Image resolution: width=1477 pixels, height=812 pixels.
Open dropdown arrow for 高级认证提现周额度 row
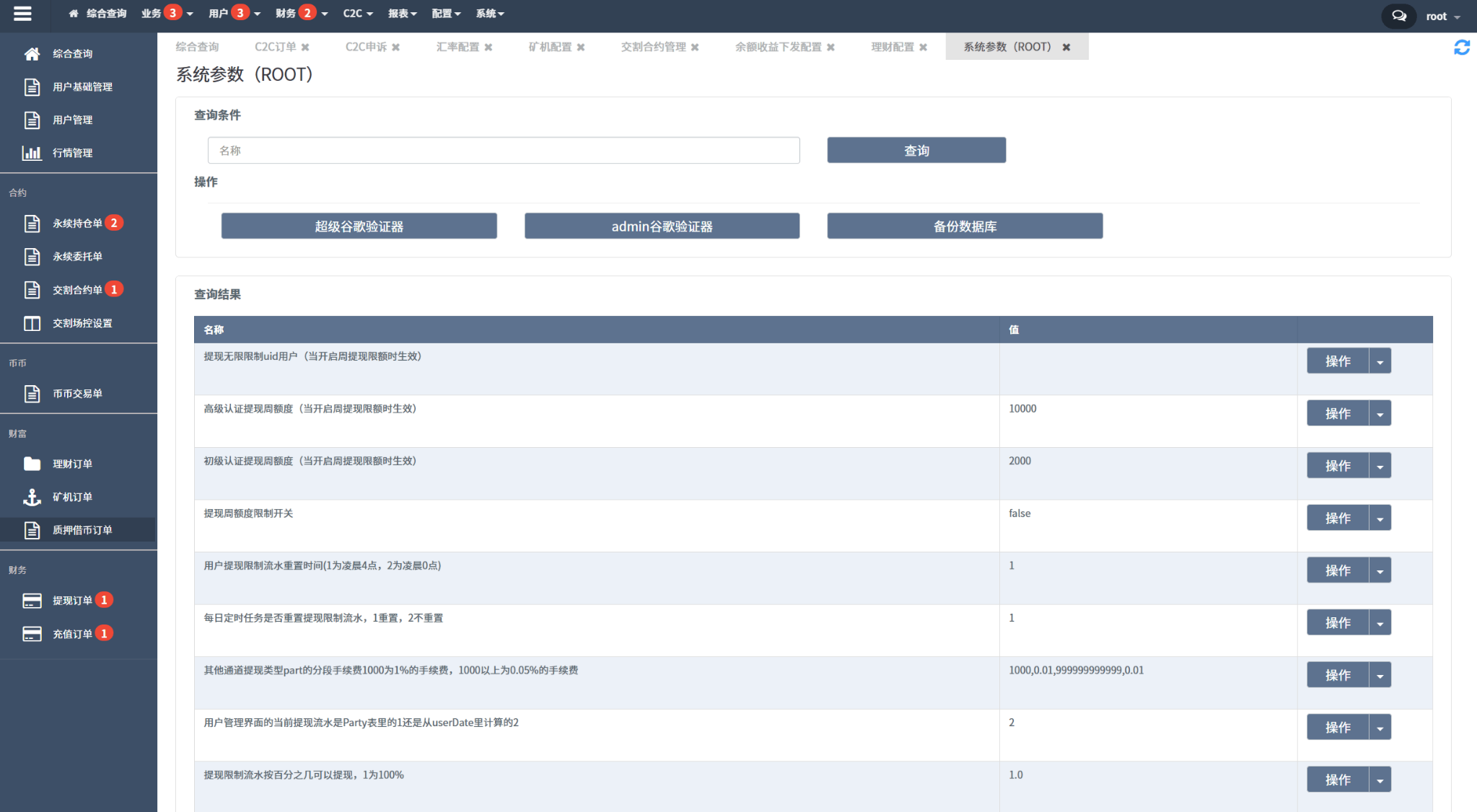1380,414
